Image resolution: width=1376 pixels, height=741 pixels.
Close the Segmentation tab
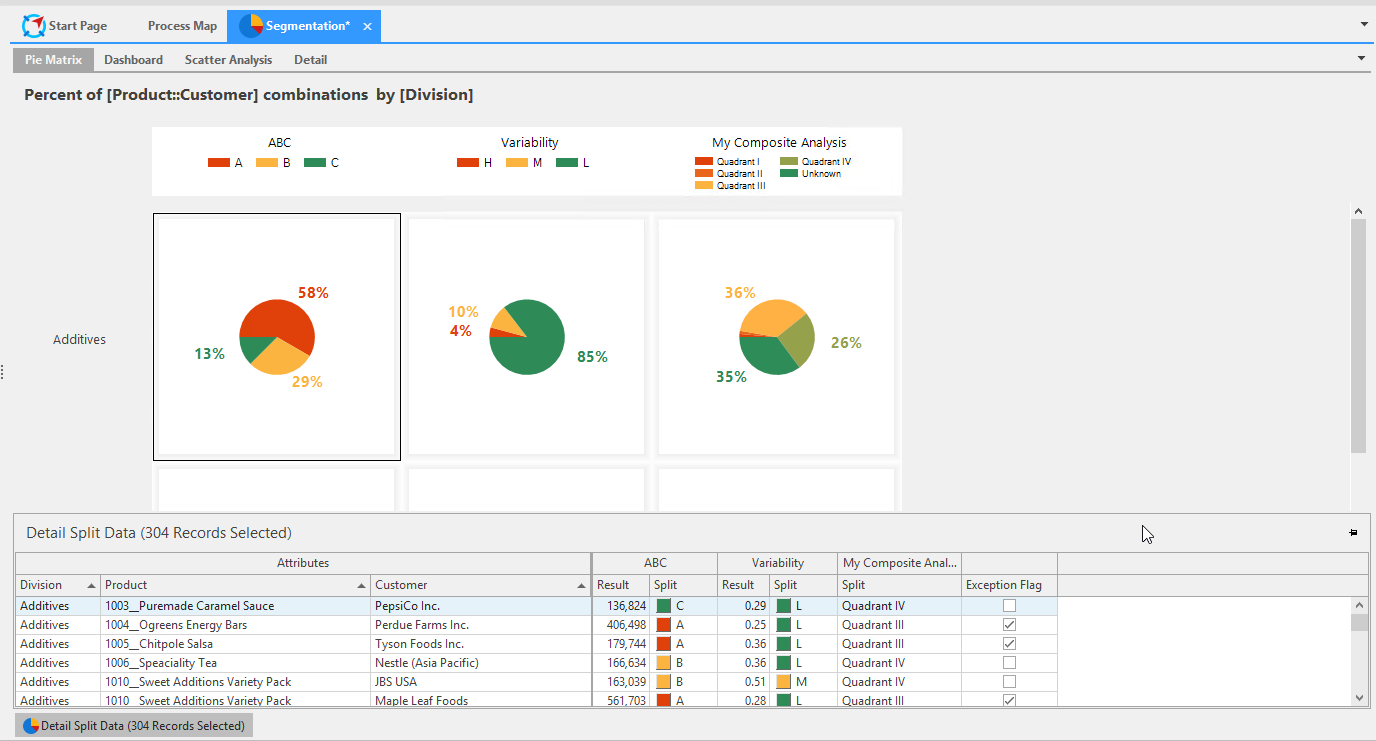click(x=367, y=27)
